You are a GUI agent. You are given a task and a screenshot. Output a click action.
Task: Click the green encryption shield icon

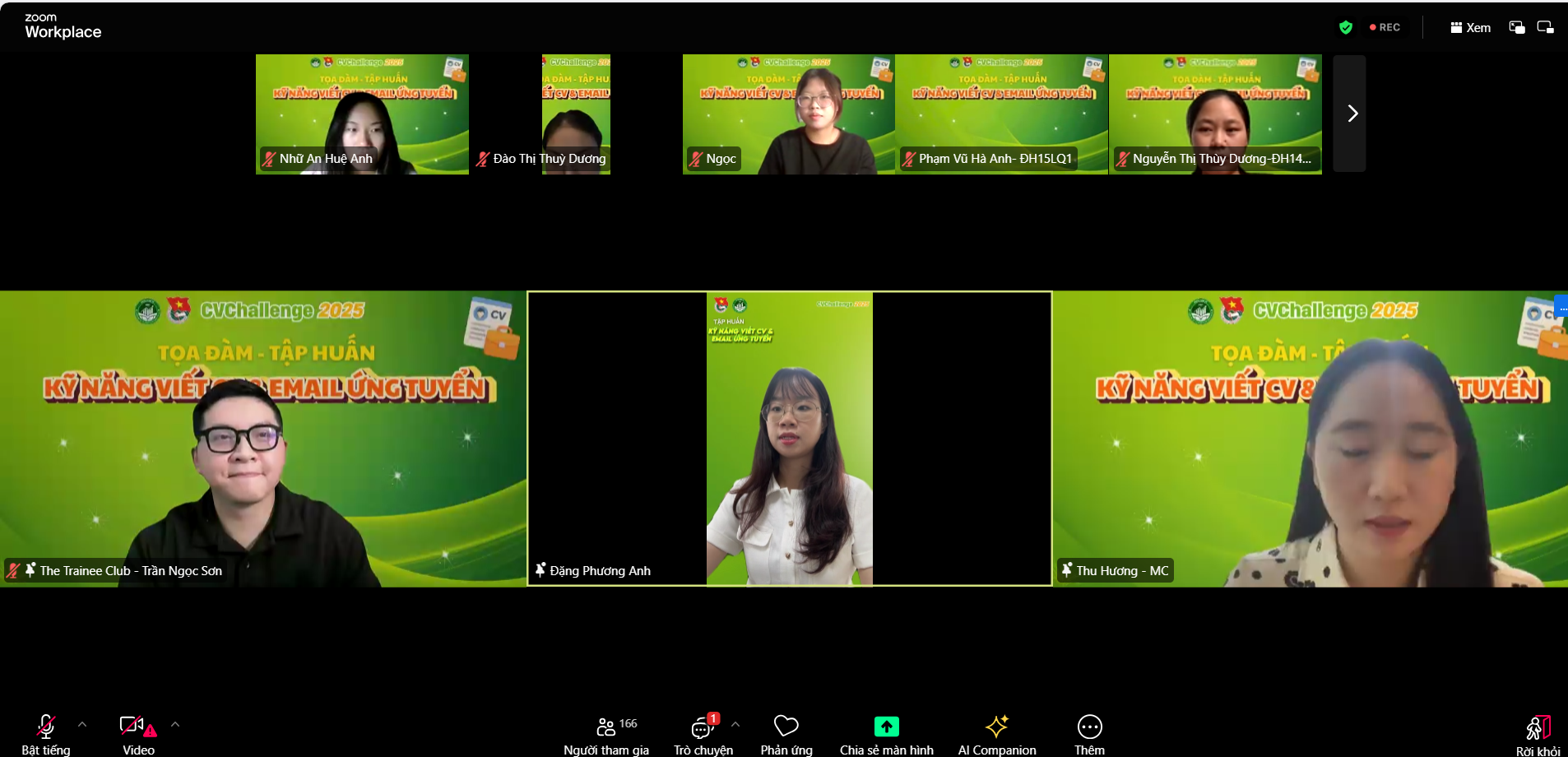tap(1346, 27)
